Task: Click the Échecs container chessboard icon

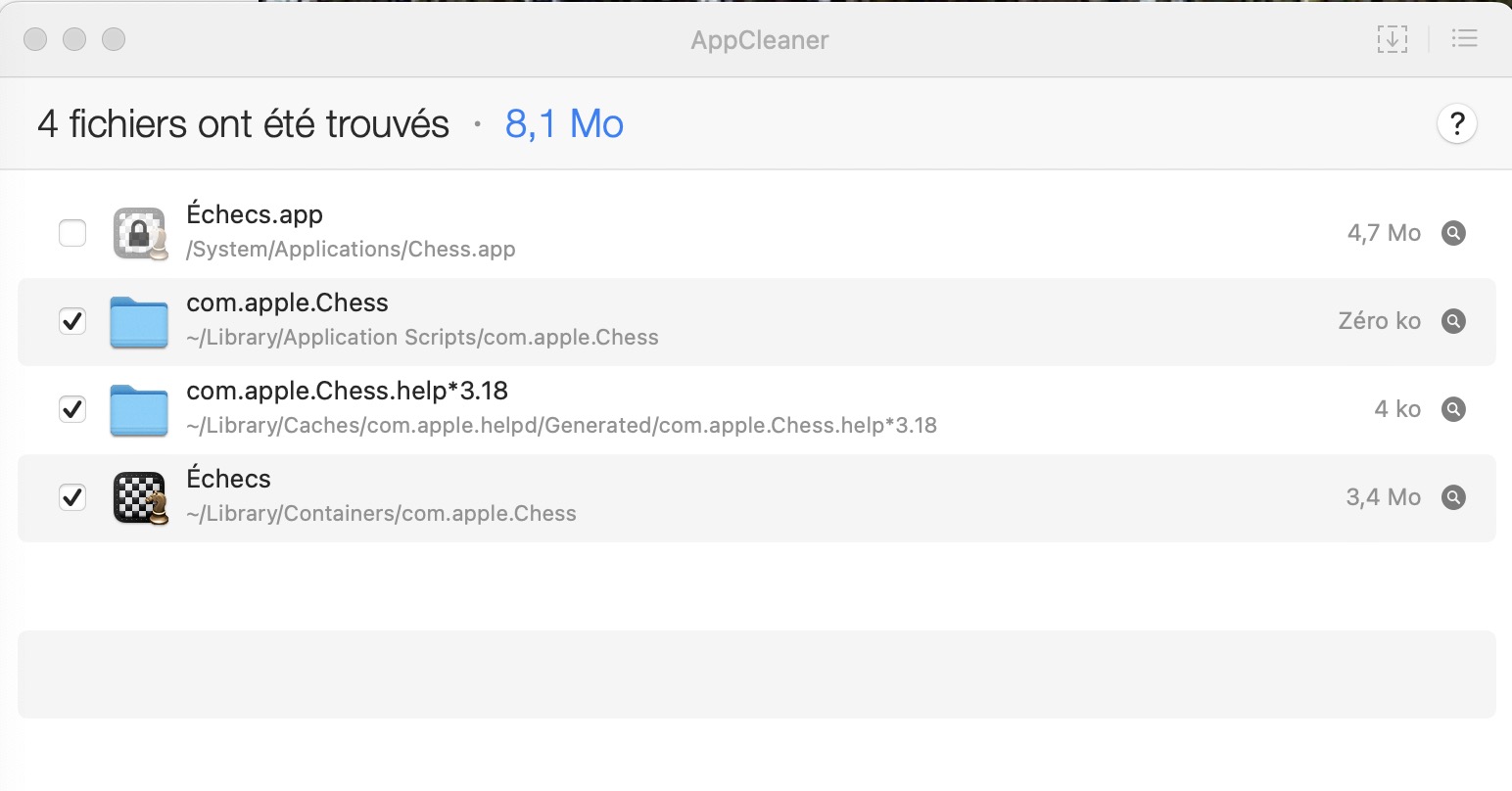Action: point(139,497)
